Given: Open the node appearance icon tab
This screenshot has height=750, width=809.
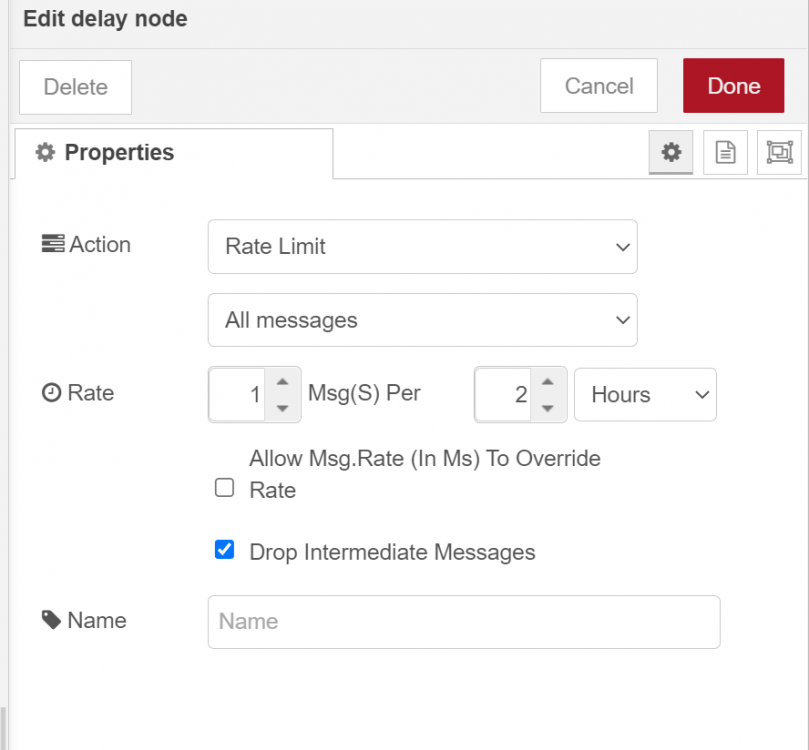Looking at the screenshot, I should [x=779, y=153].
